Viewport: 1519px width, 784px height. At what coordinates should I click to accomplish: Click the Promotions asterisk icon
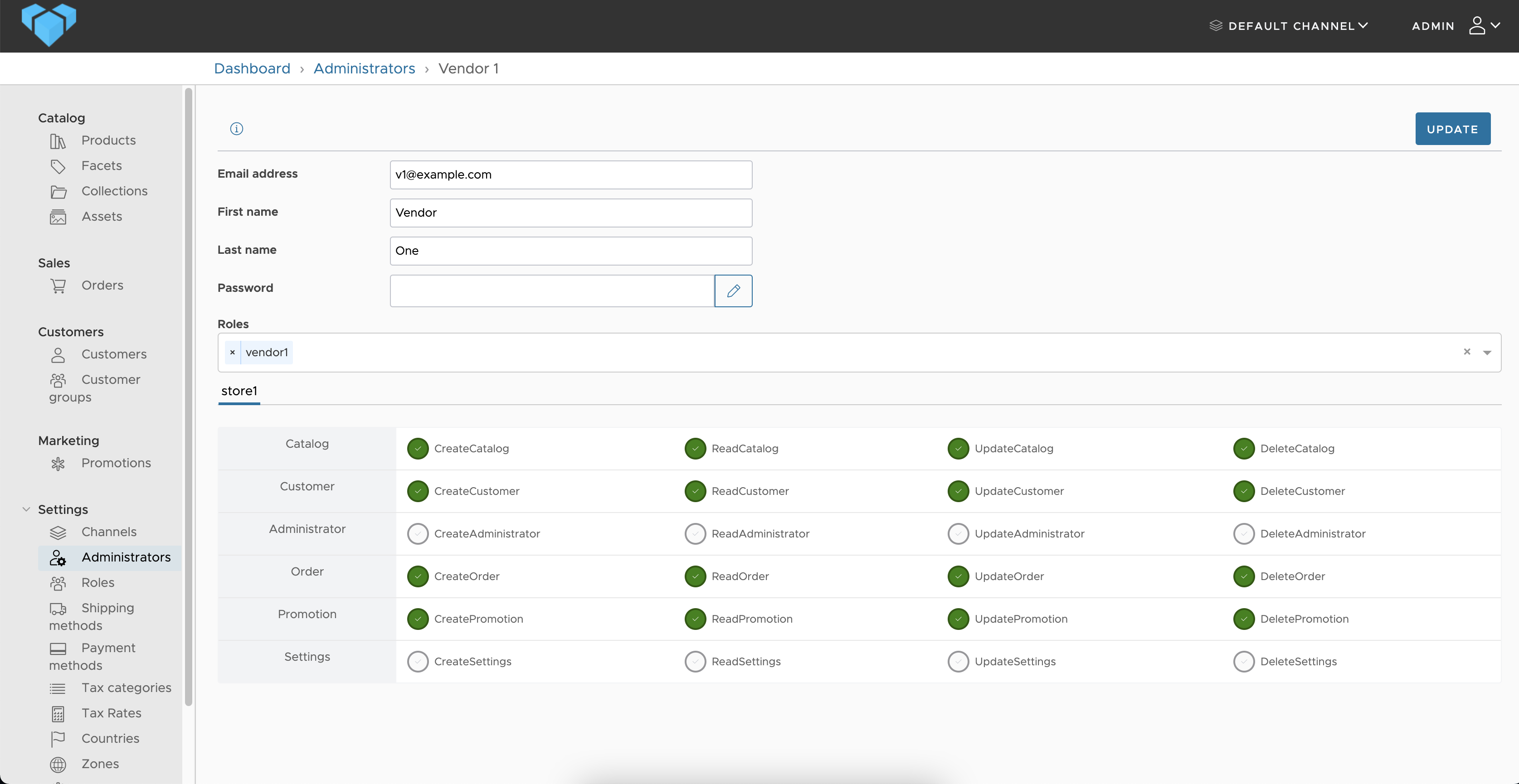[58, 464]
